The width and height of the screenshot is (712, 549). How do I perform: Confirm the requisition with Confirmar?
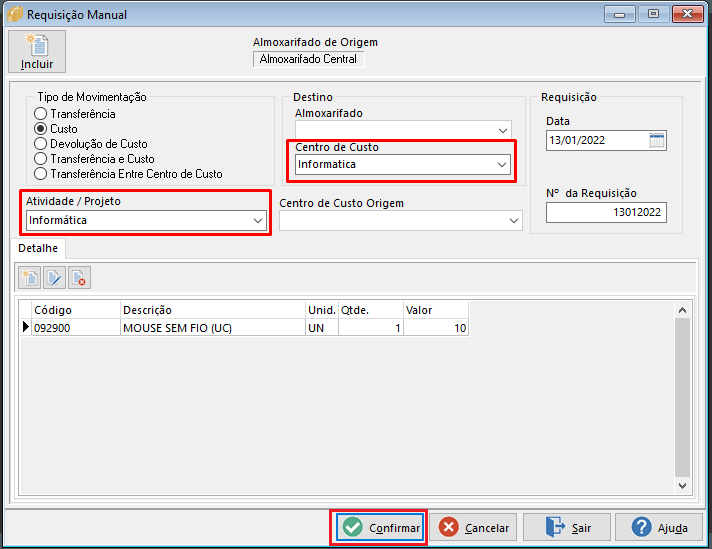tap(380, 528)
